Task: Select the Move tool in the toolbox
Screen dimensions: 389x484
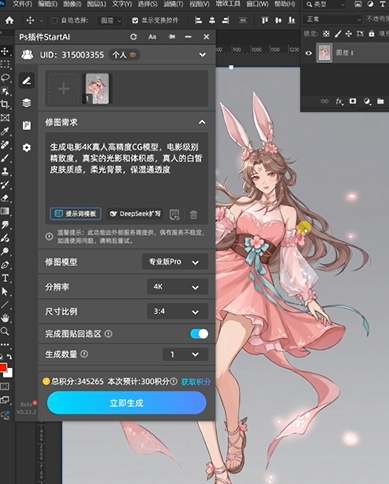Action: click(x=5, y=51)
